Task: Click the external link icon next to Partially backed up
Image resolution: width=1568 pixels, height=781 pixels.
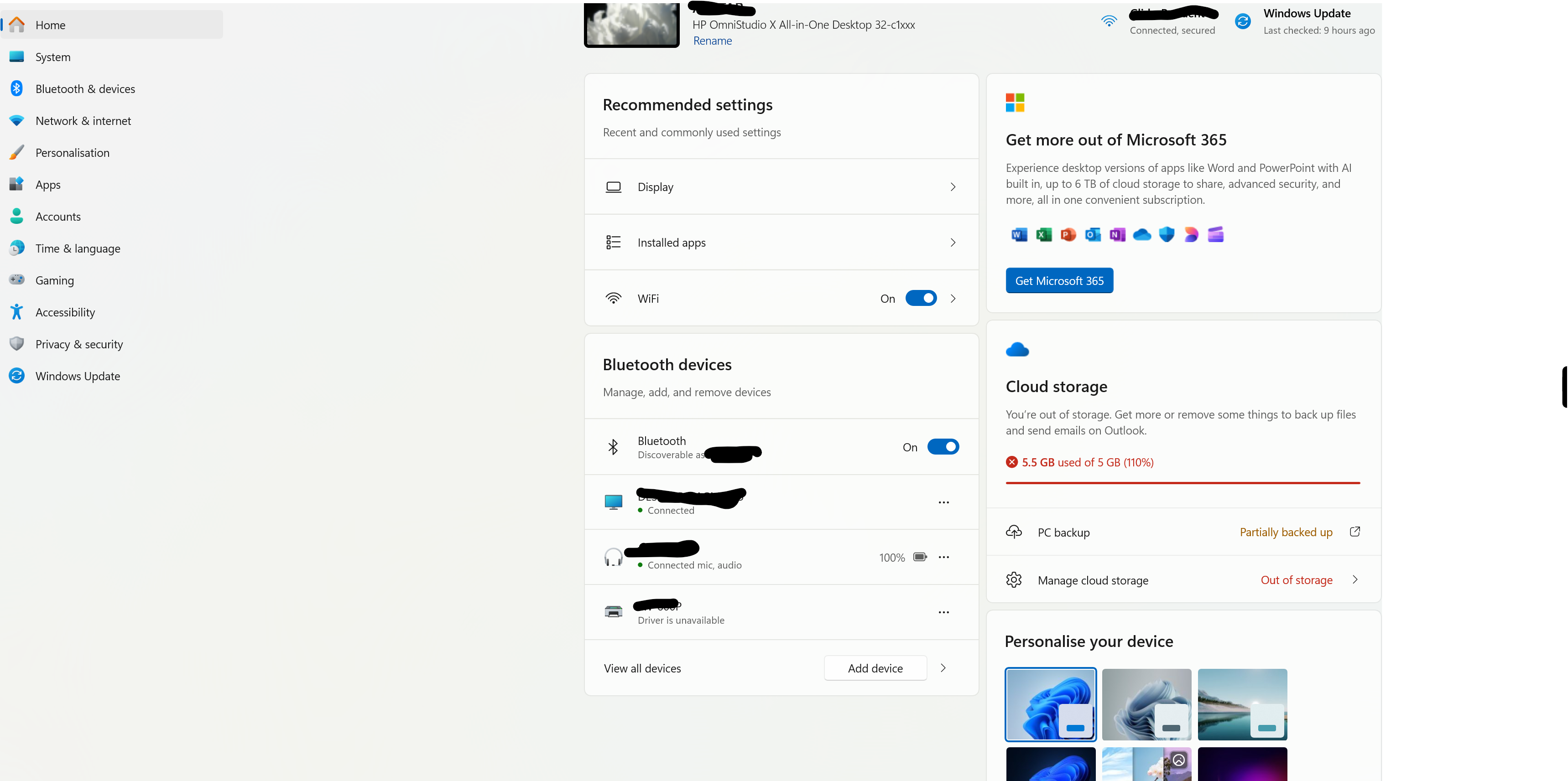Action: tap(1355, 532)
